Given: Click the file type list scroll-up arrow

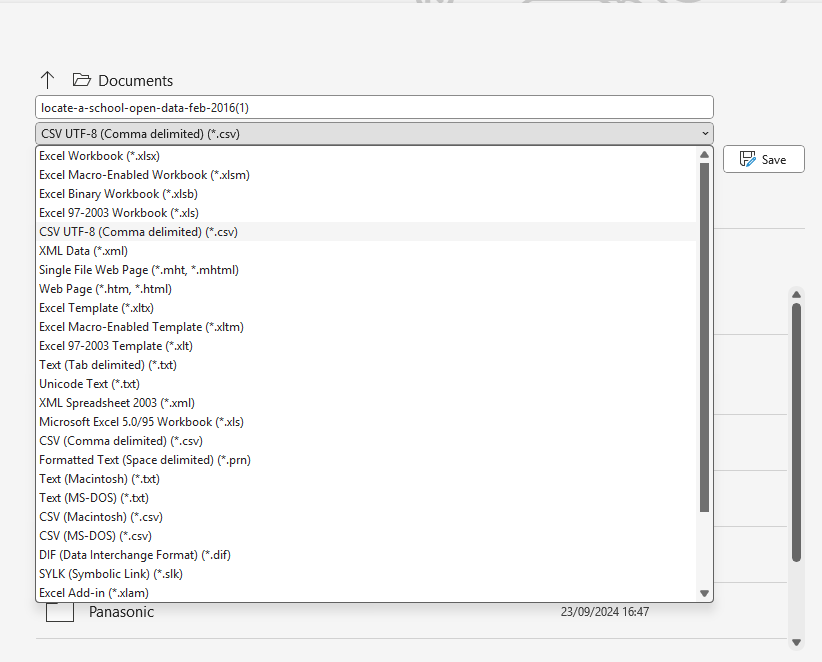Looking at the screenshot, I should 705,155.
